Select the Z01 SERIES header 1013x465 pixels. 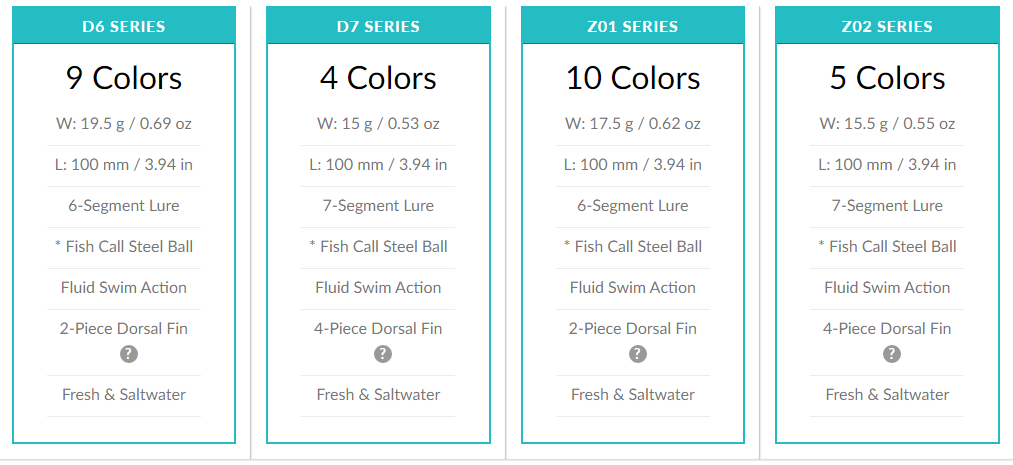click(633, 27)
